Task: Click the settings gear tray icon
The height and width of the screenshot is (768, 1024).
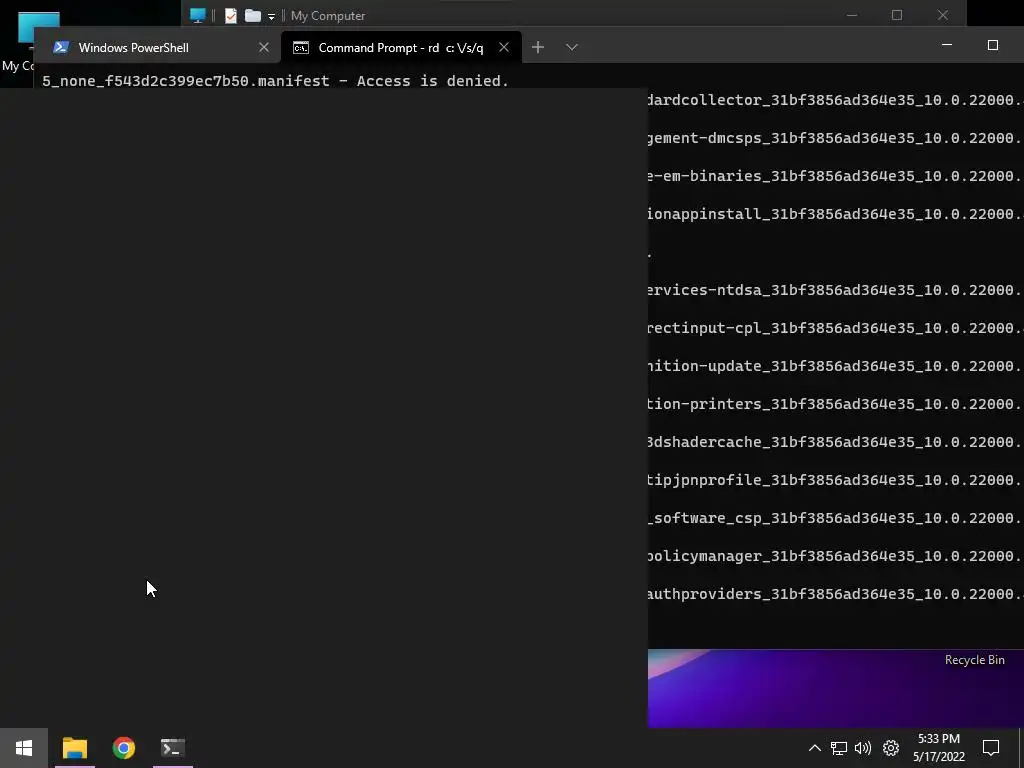Action: [891, 748]
